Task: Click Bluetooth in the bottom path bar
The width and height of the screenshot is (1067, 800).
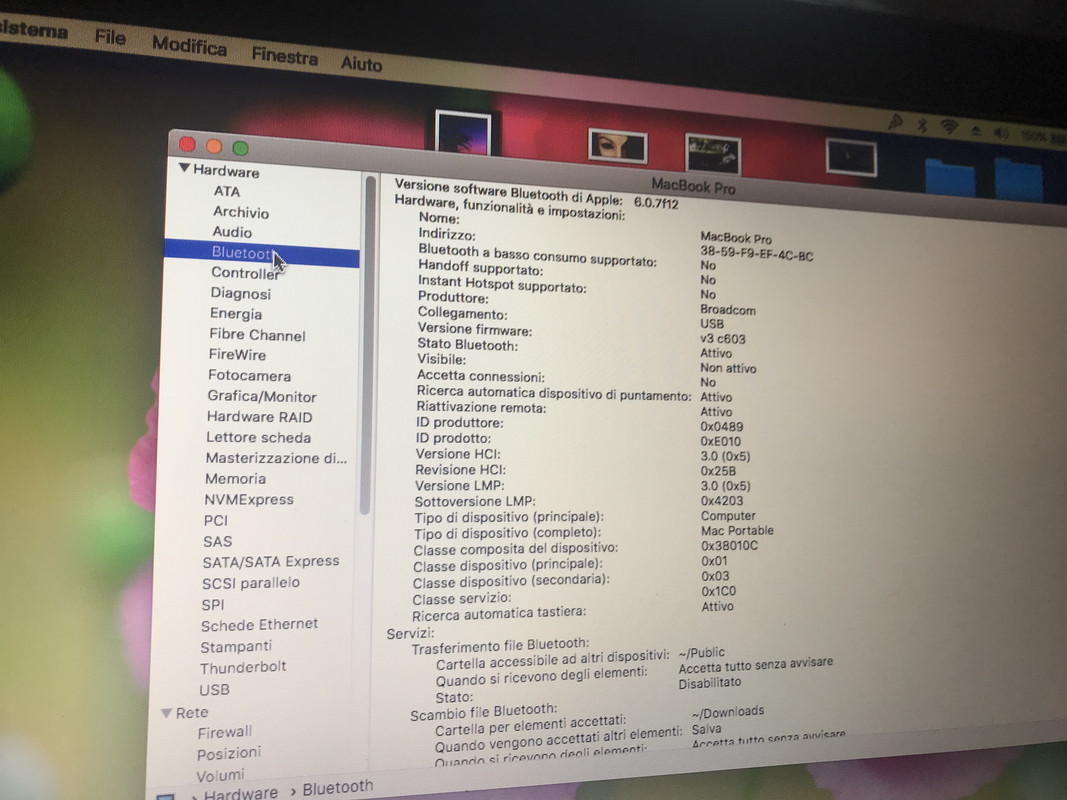Action: (338, 788)
